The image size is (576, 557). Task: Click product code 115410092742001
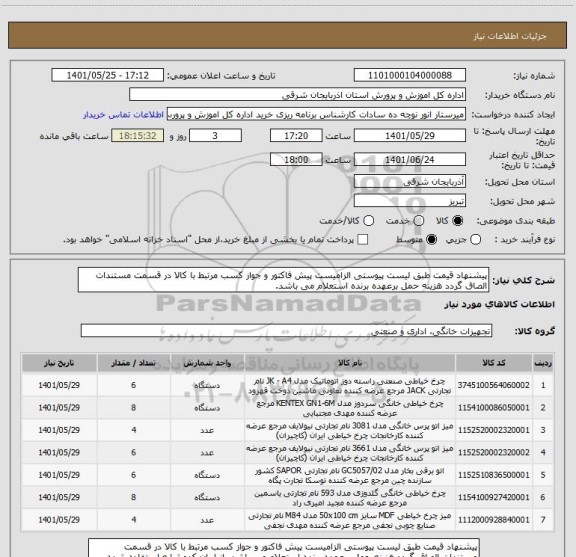[494, 497]
